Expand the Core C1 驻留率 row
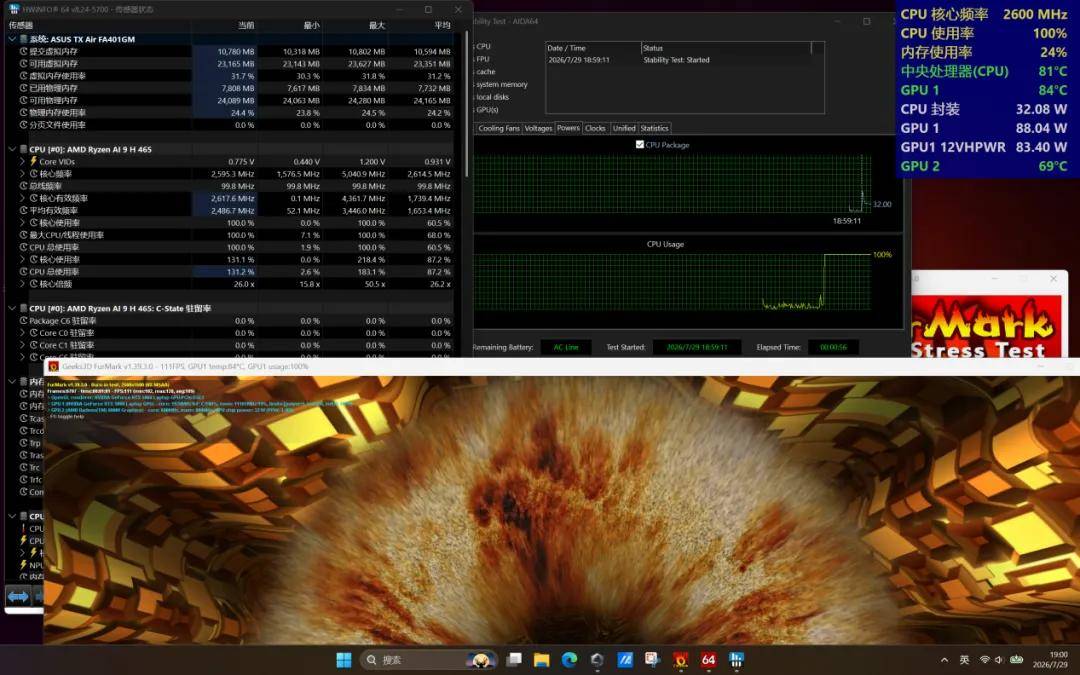The width and height of the screenshot is (1080, 675). 22,345
